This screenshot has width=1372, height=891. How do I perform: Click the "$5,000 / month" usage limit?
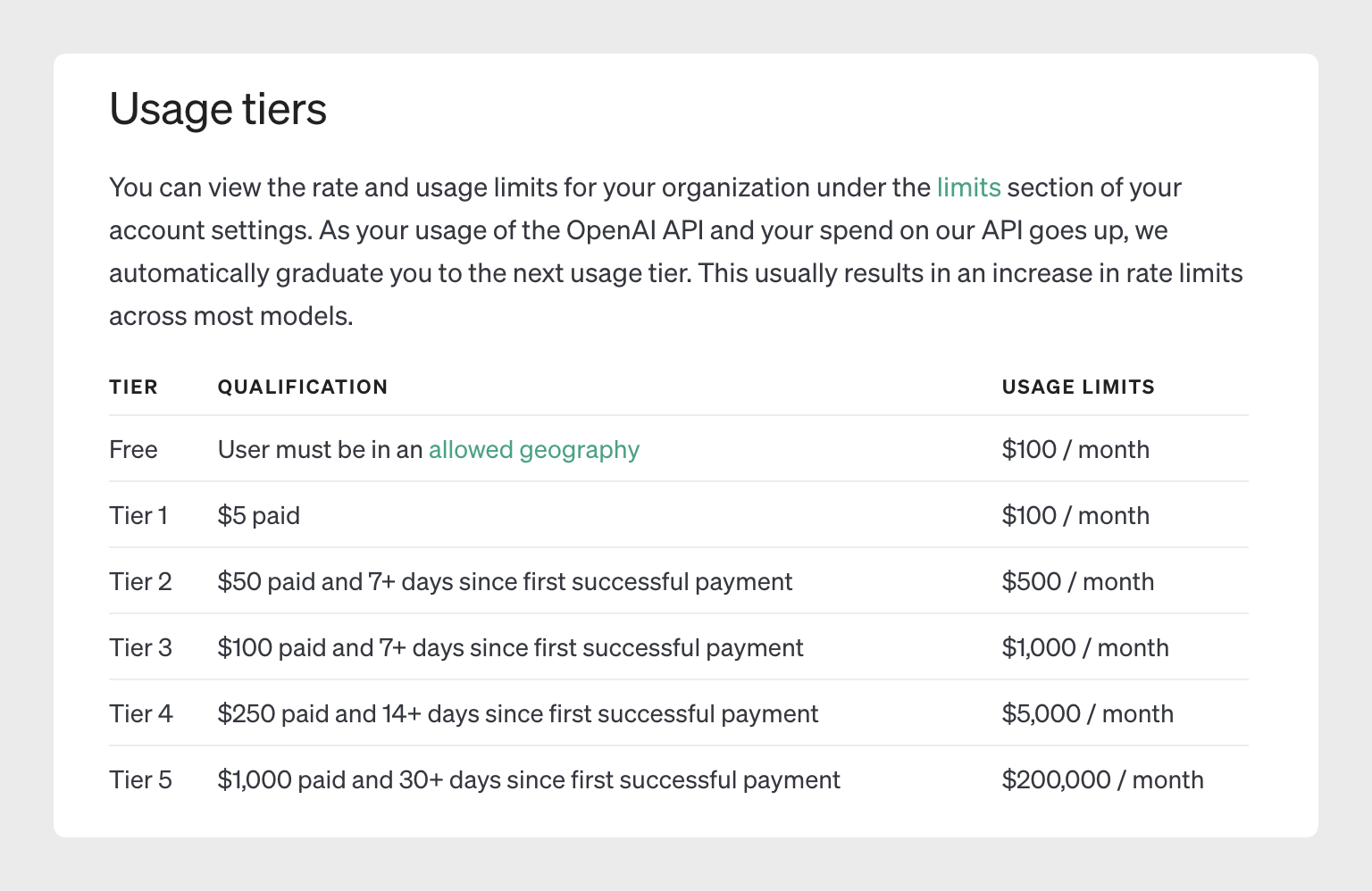pos(1088,713)
